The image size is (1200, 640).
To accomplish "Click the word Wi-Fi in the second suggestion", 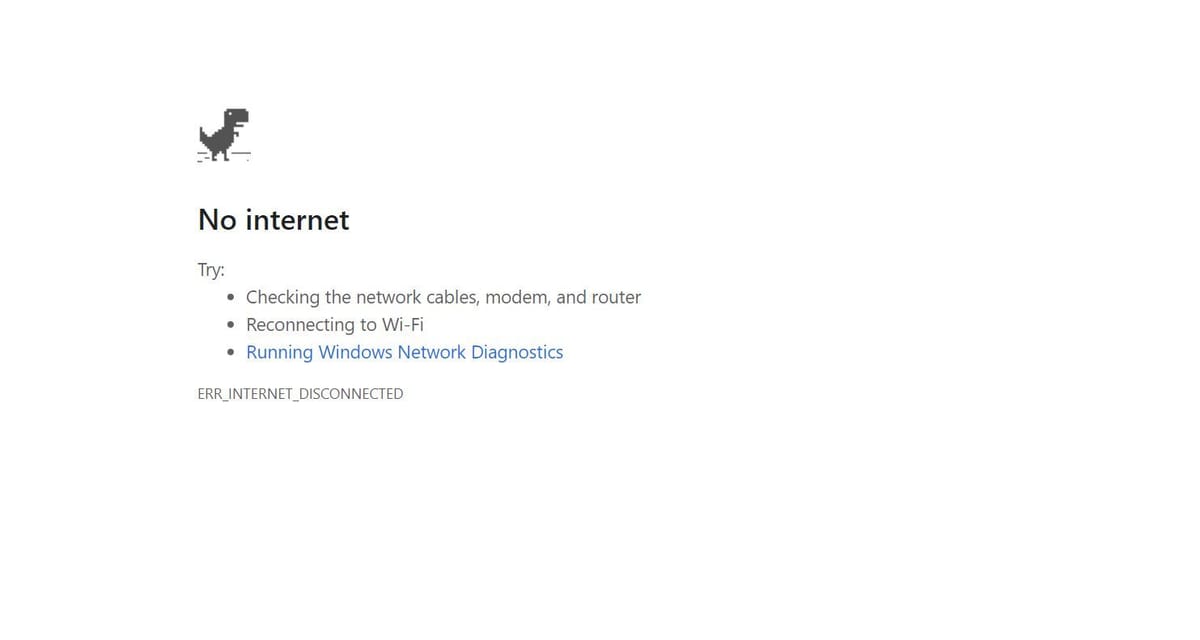I will click(403, 324).
